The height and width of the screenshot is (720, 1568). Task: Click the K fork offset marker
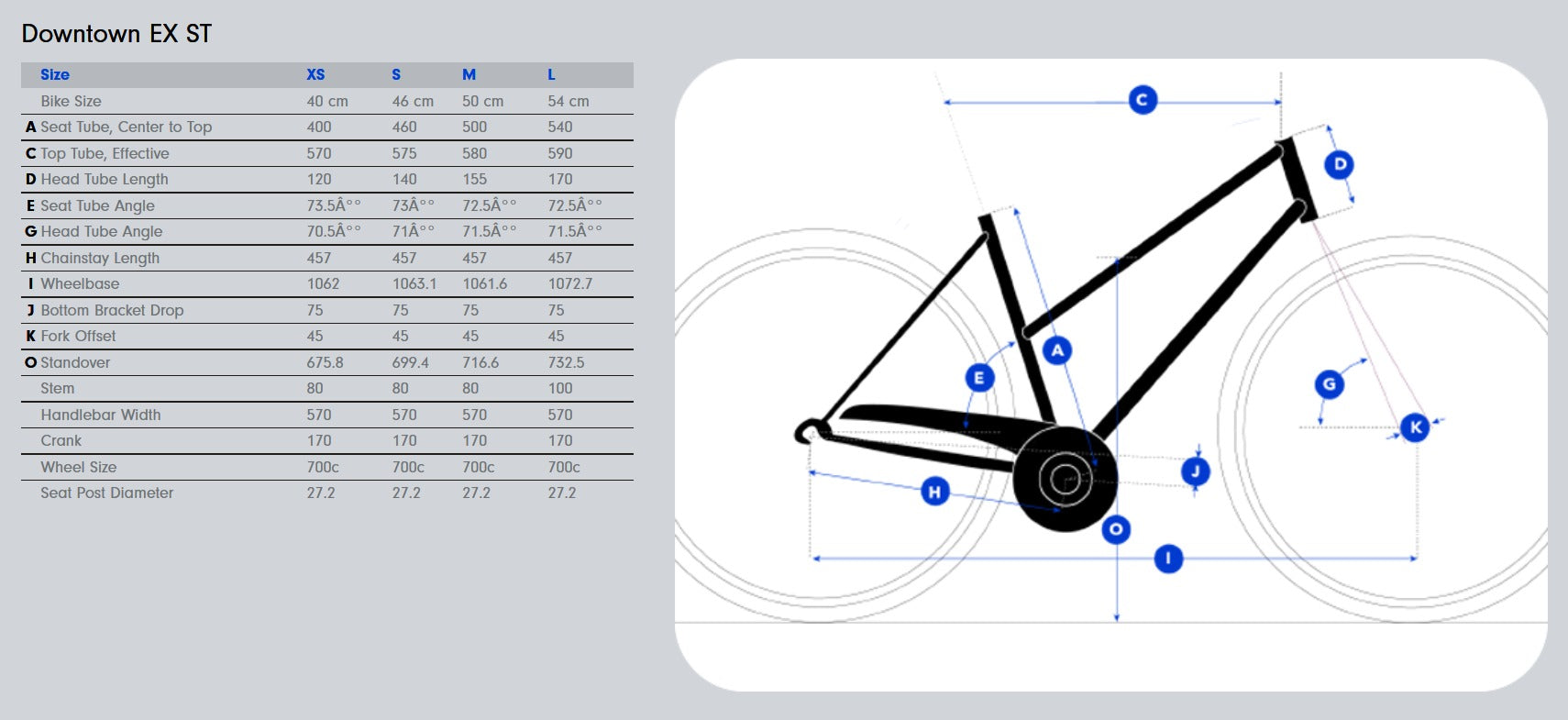pyautogui.click(x=1415, y=427)
